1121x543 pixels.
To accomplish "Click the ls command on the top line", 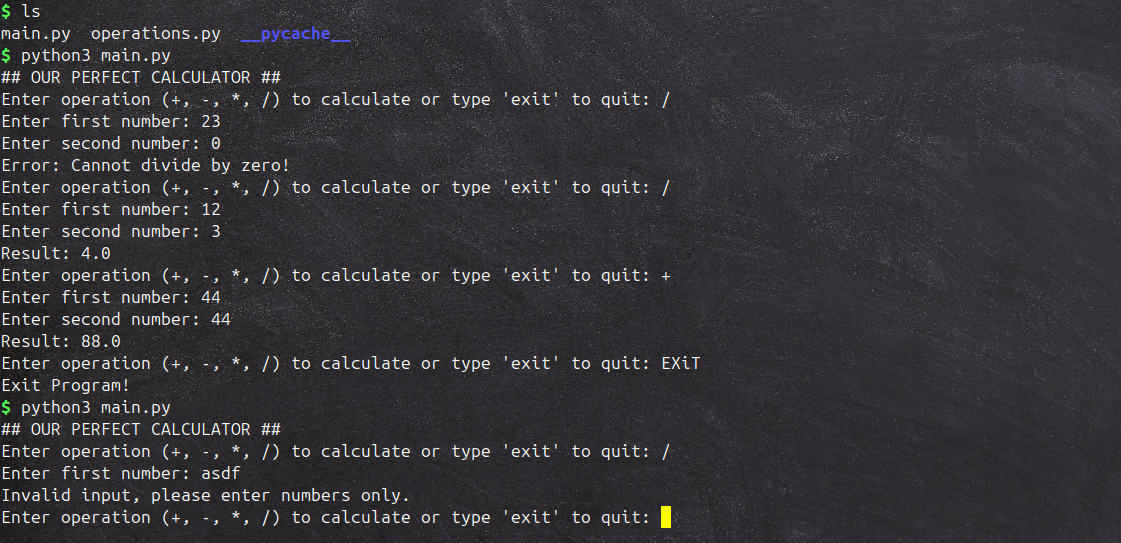I will click(31, 11).
